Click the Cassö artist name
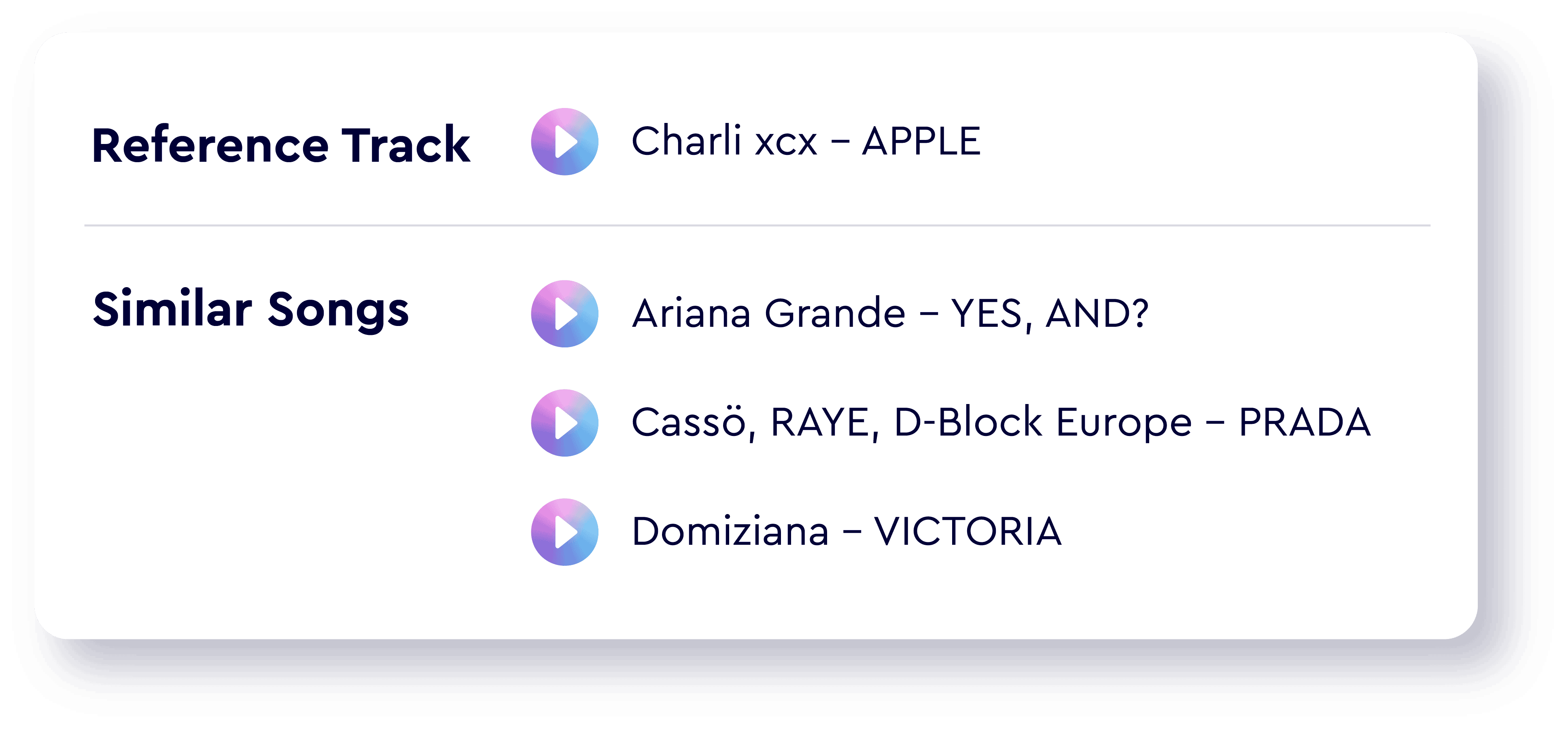Screen dimensions: 1568x730 (x=689, y=422)
